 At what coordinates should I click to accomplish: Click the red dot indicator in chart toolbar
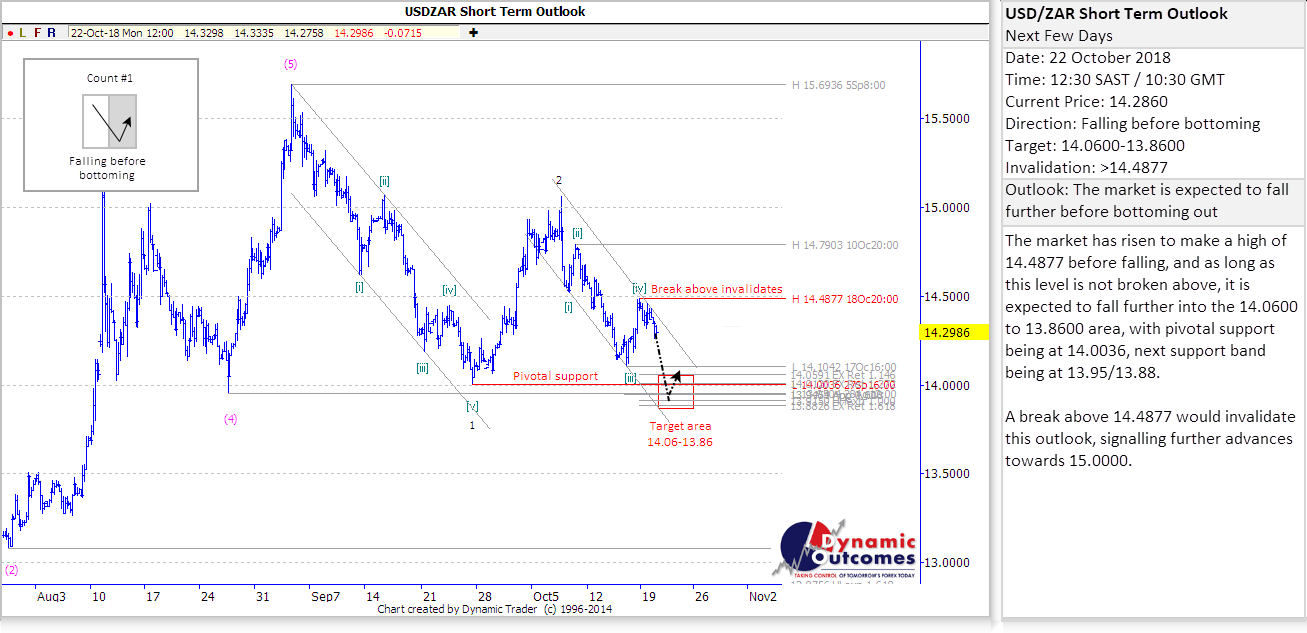click(9, 33)
